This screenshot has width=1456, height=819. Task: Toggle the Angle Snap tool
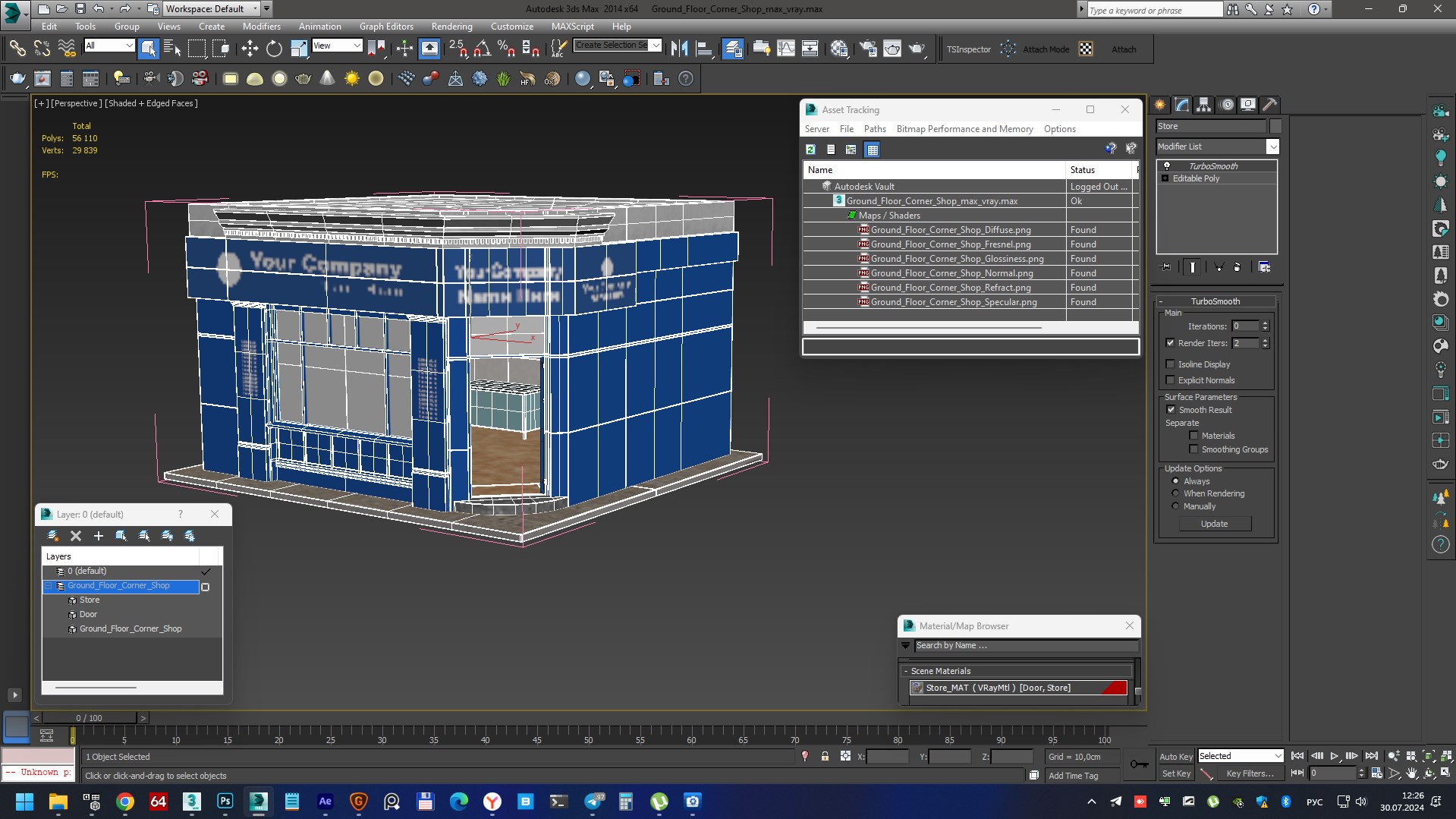pos(482,49)
